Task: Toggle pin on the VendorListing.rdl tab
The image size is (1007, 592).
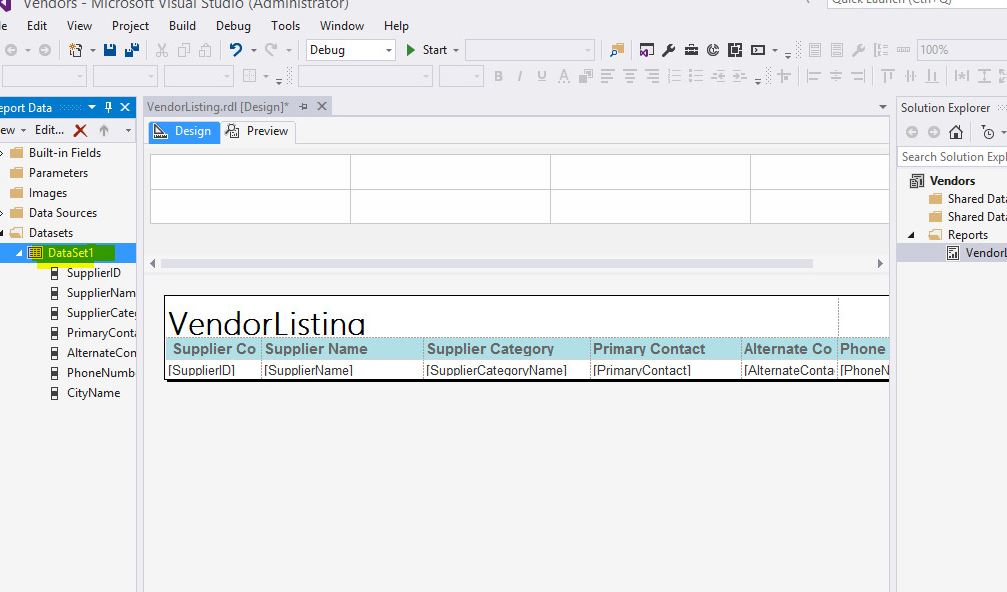Action: tap(304, 106)
